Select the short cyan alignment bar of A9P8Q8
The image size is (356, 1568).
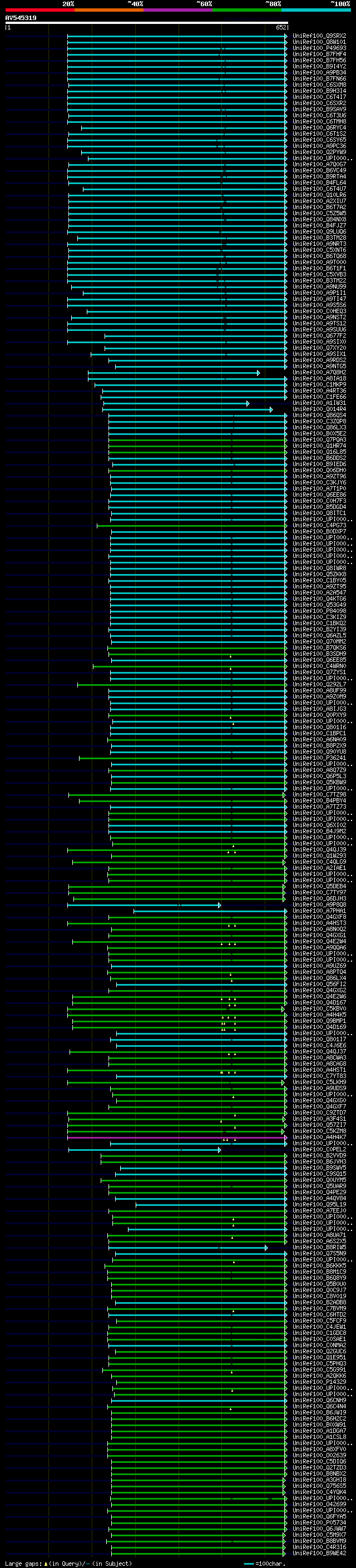144,904
